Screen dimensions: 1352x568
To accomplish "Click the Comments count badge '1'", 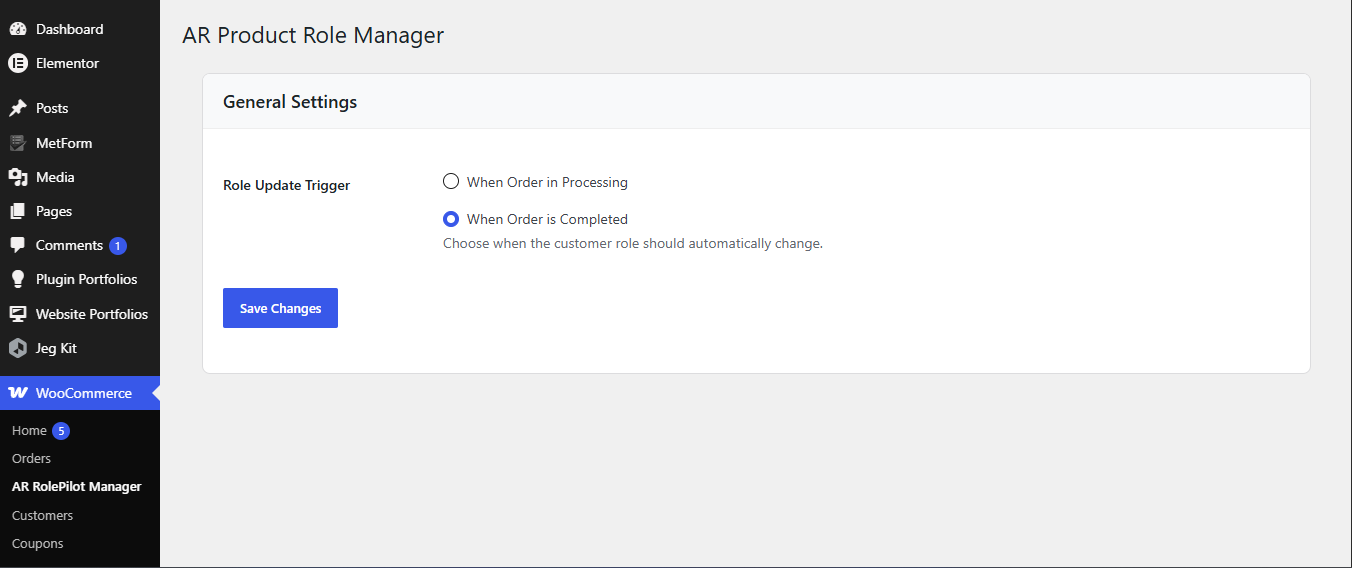I will 118,246.
